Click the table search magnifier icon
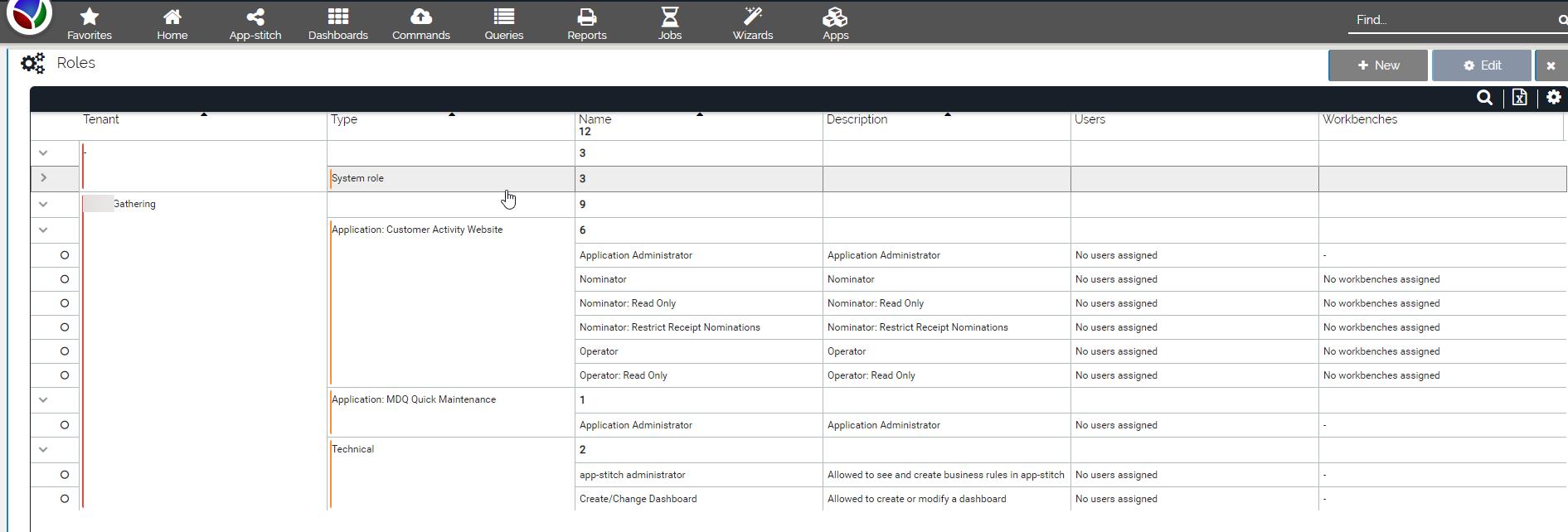Viewport: 1568px width, 532px height. 1484,98
